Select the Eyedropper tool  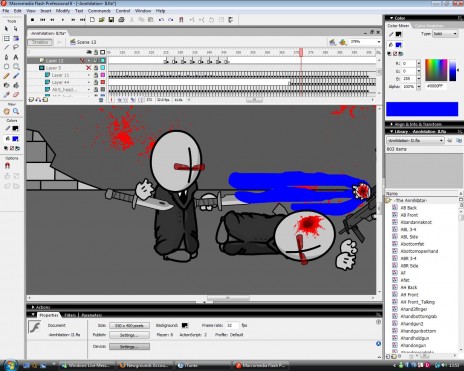tap(6, 95)
